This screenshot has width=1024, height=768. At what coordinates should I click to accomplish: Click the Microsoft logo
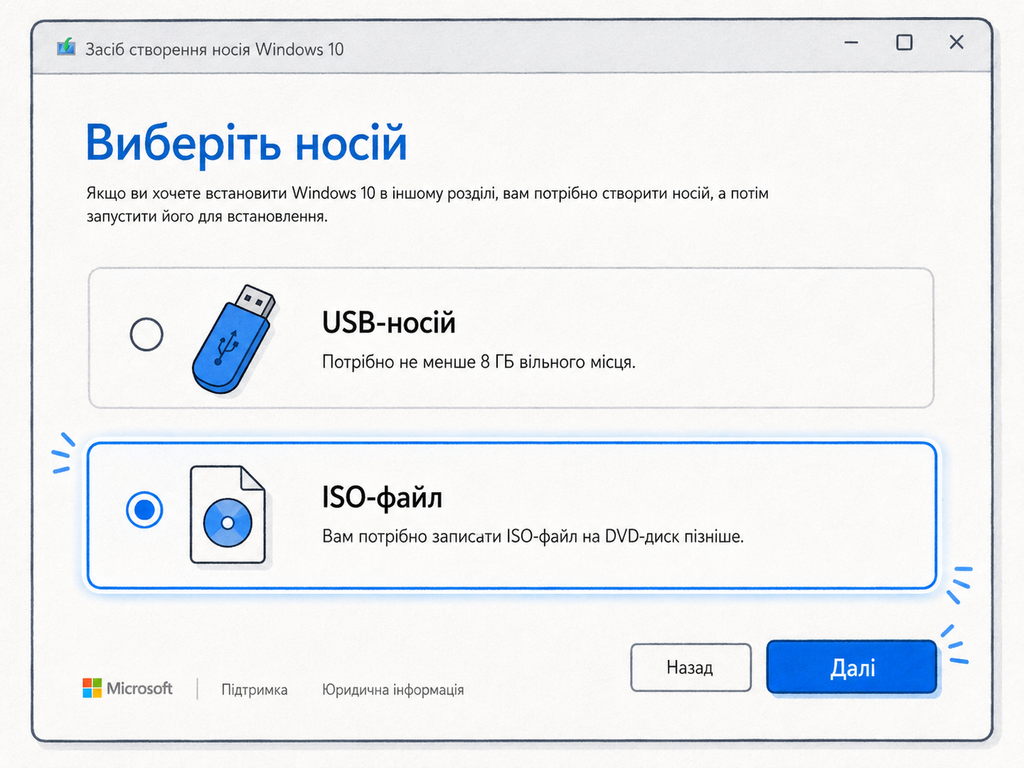point(127,688)
